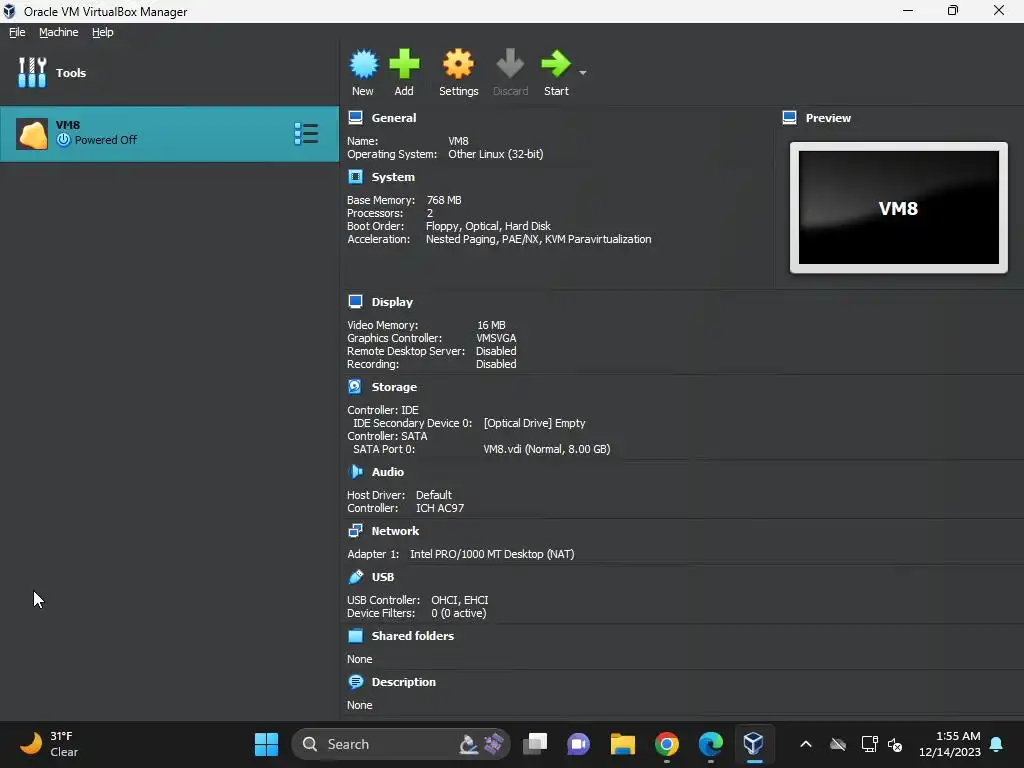Click the '768 MB' base memory value
The height and width of the screenshot is (768, 1024).
(x=444, y=200)
